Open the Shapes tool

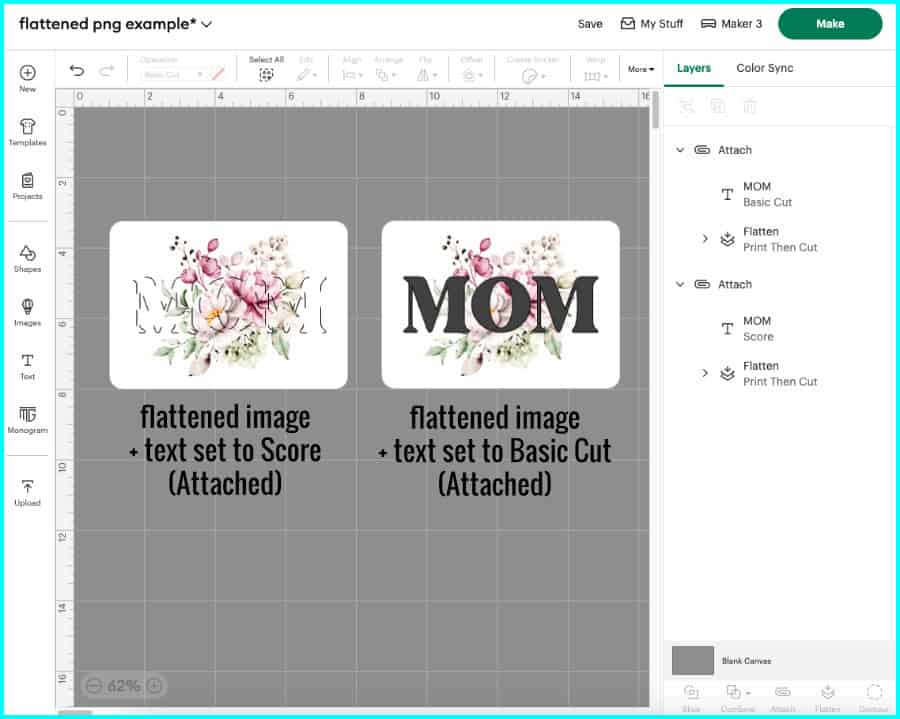28,258
